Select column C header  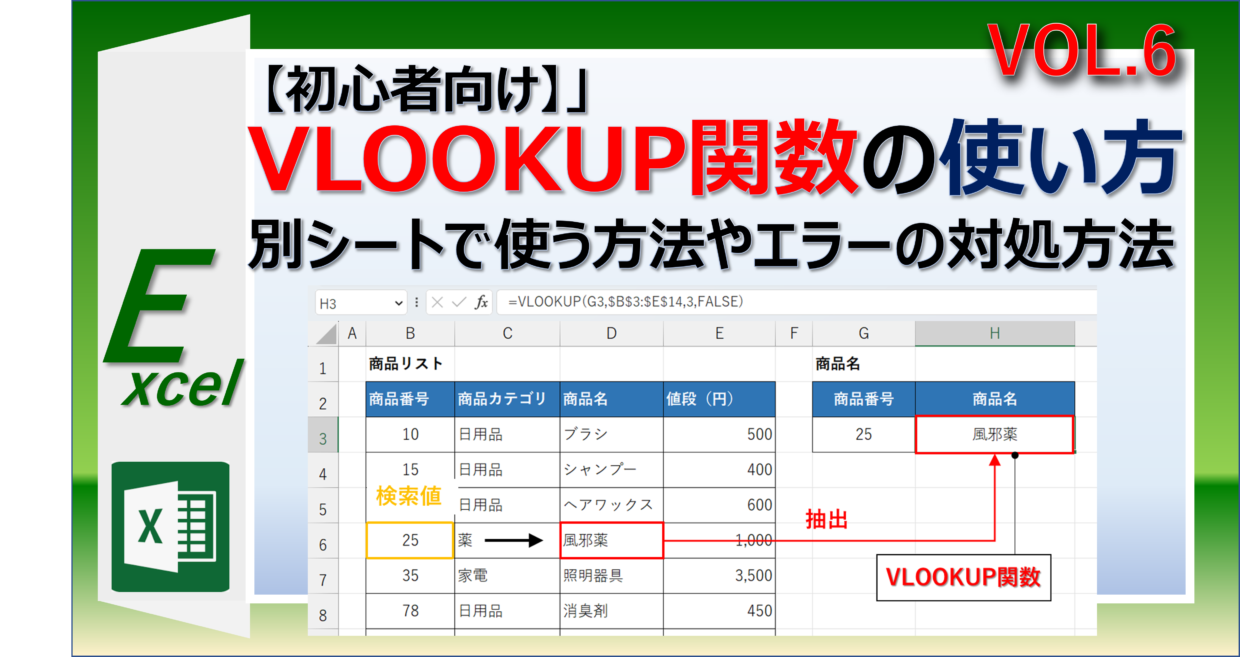(x=507, y=334)
